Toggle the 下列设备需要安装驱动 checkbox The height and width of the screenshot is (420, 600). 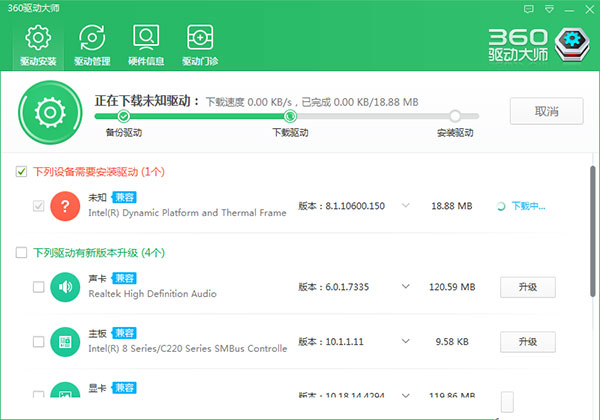point(22,172)
